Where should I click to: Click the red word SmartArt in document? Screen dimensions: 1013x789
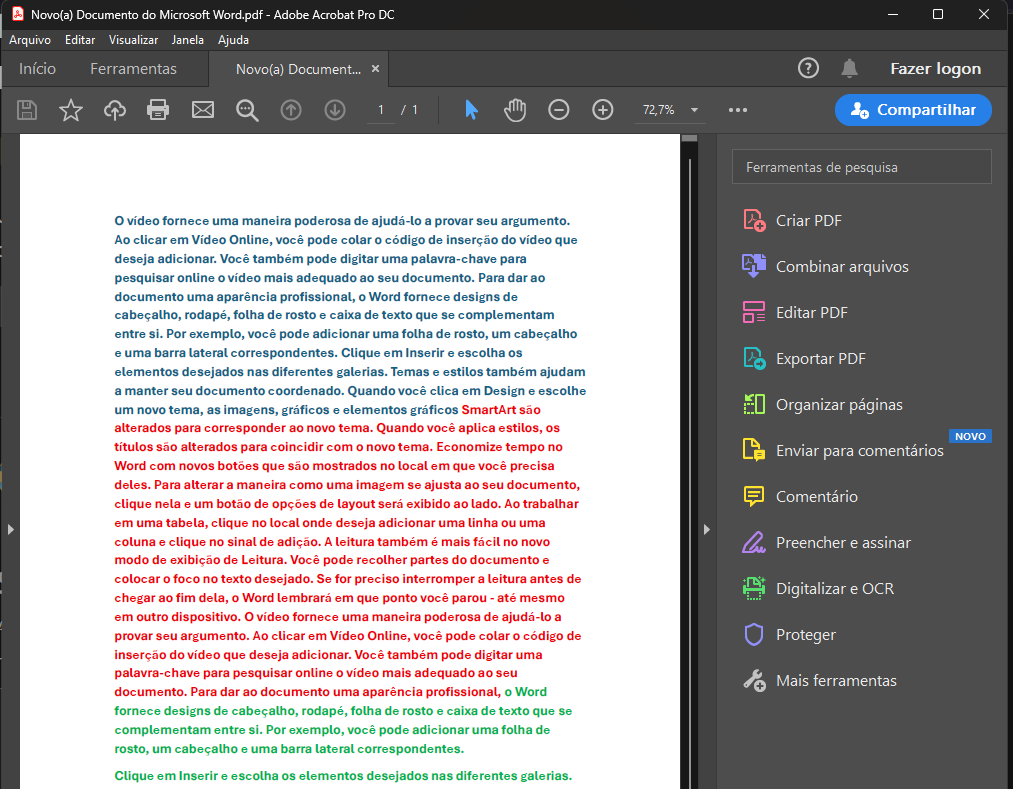[x=488, y=410]
